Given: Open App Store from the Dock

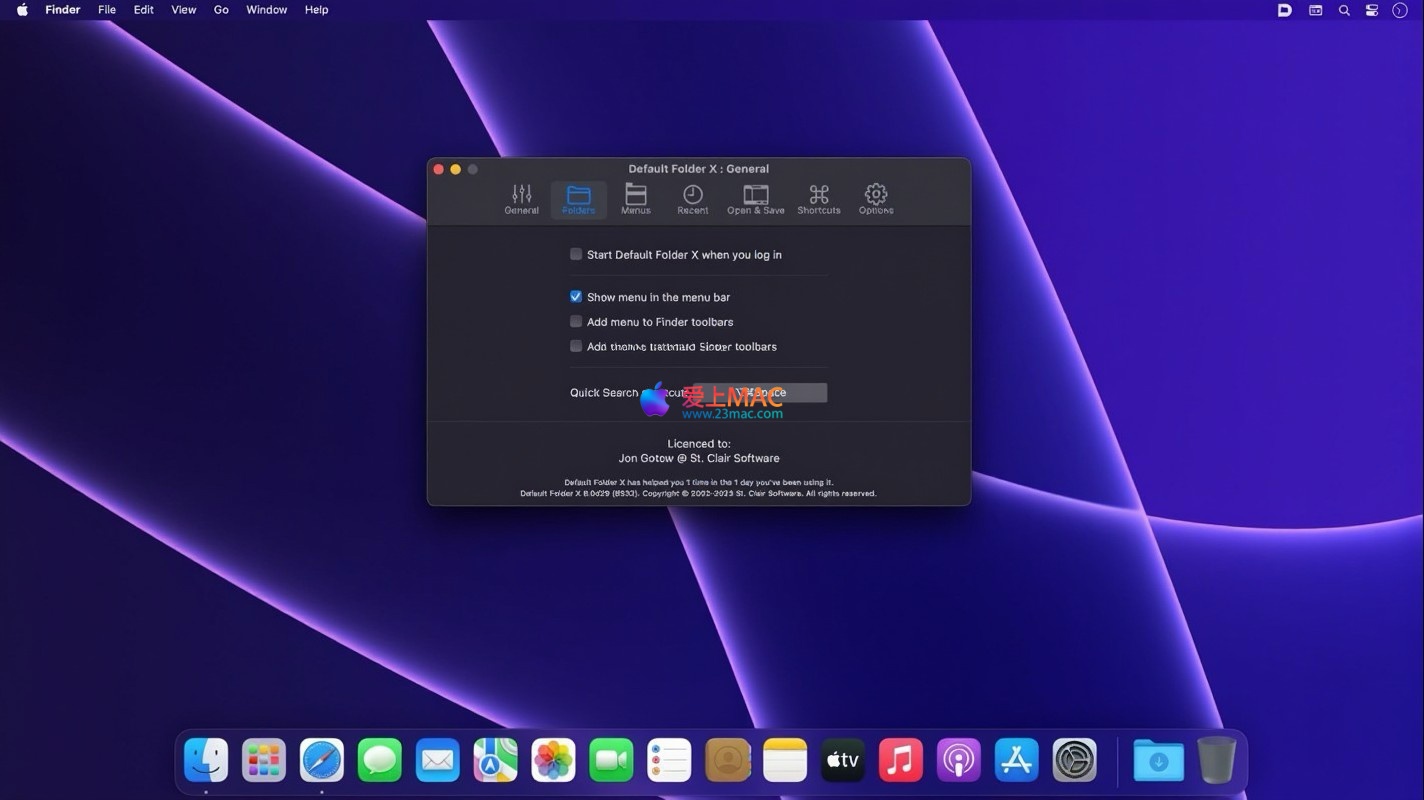Looking at the screenshot, I should (x=1016, y=761).
